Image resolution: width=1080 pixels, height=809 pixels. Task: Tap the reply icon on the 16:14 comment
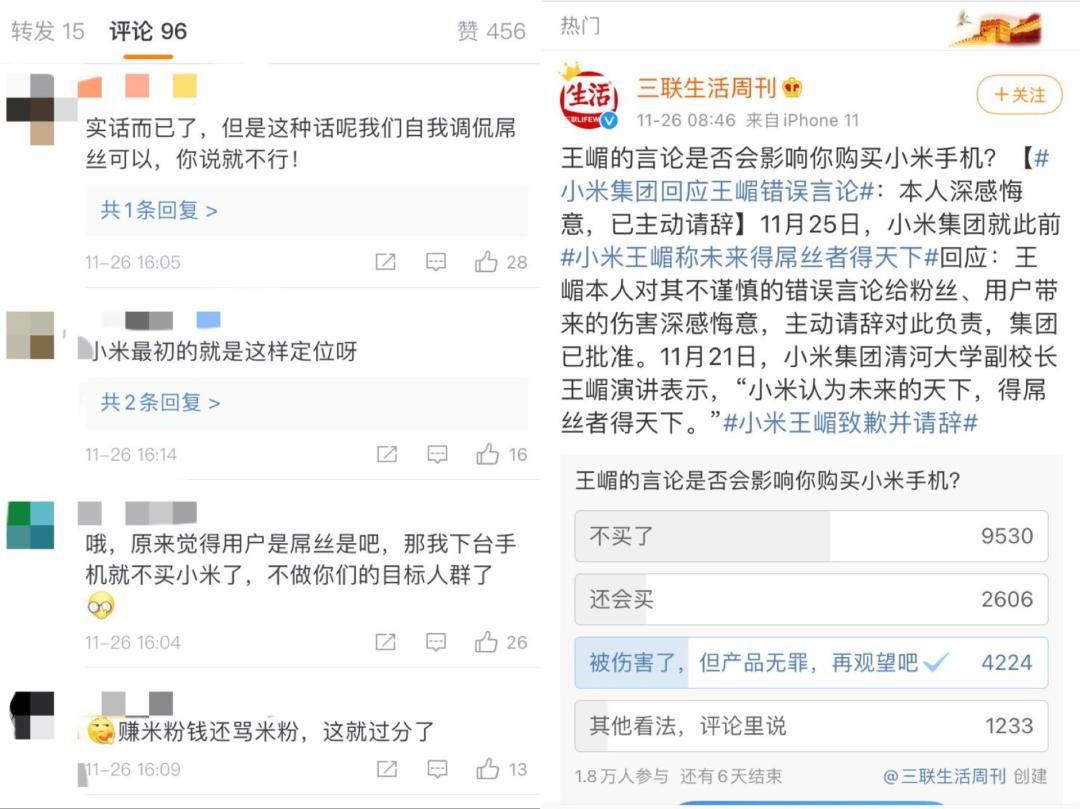[x=437, y=454]
